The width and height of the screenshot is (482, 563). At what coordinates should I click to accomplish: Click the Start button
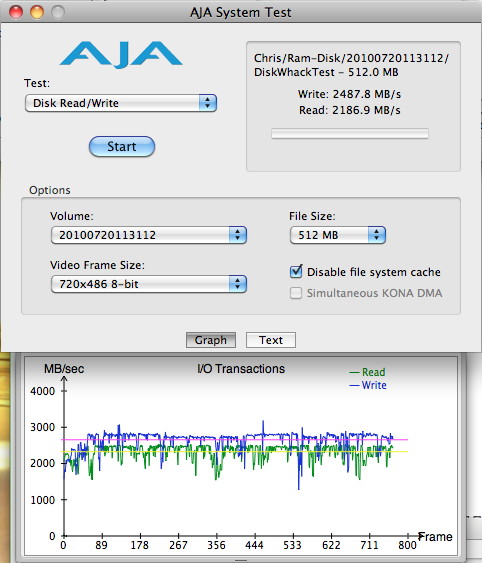click(x=122, y=146)
